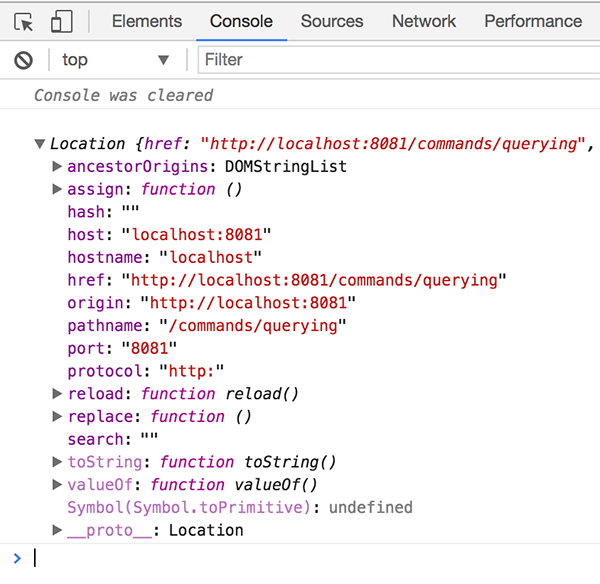The image size is (600, 584).
Task: Open the Network tab
Action: point(424,21)
